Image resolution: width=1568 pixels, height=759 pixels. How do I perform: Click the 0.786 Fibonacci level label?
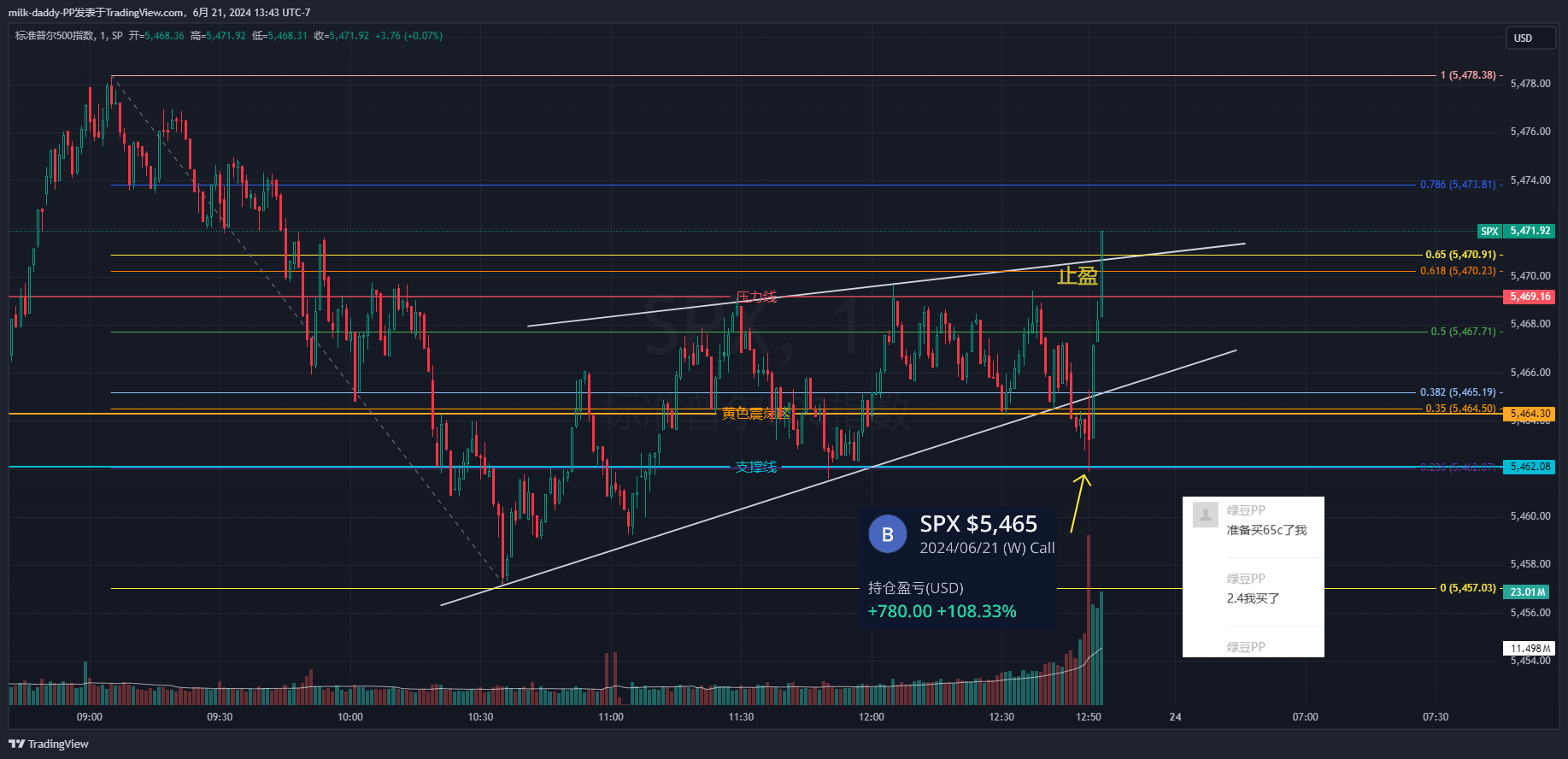click(x=1458, y=185)
